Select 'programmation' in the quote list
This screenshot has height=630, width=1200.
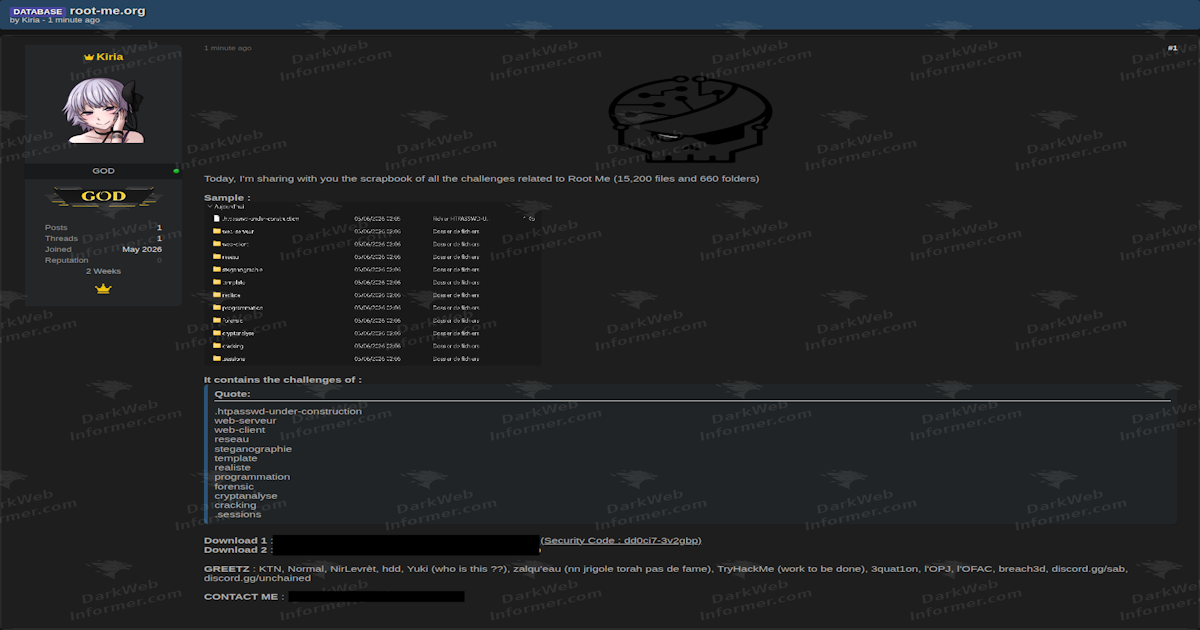[x=252, y=477]
